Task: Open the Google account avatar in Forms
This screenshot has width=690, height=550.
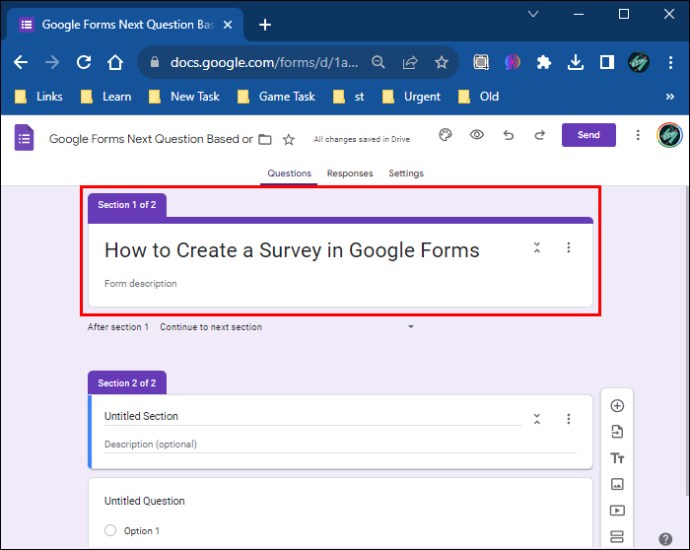Action: (x=669, y=135)
